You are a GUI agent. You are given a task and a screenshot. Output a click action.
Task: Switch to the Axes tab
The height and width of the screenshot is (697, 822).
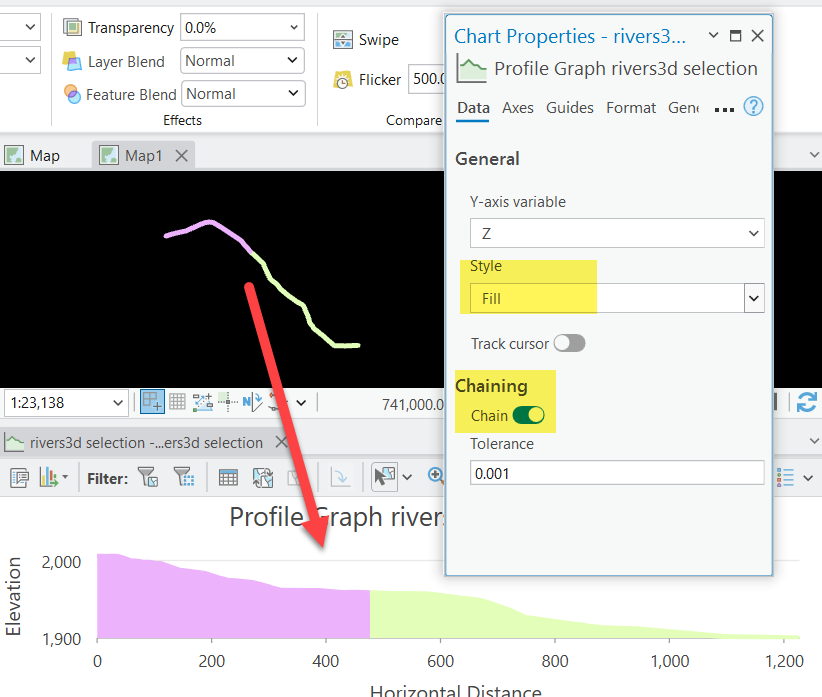coord(518,107)
